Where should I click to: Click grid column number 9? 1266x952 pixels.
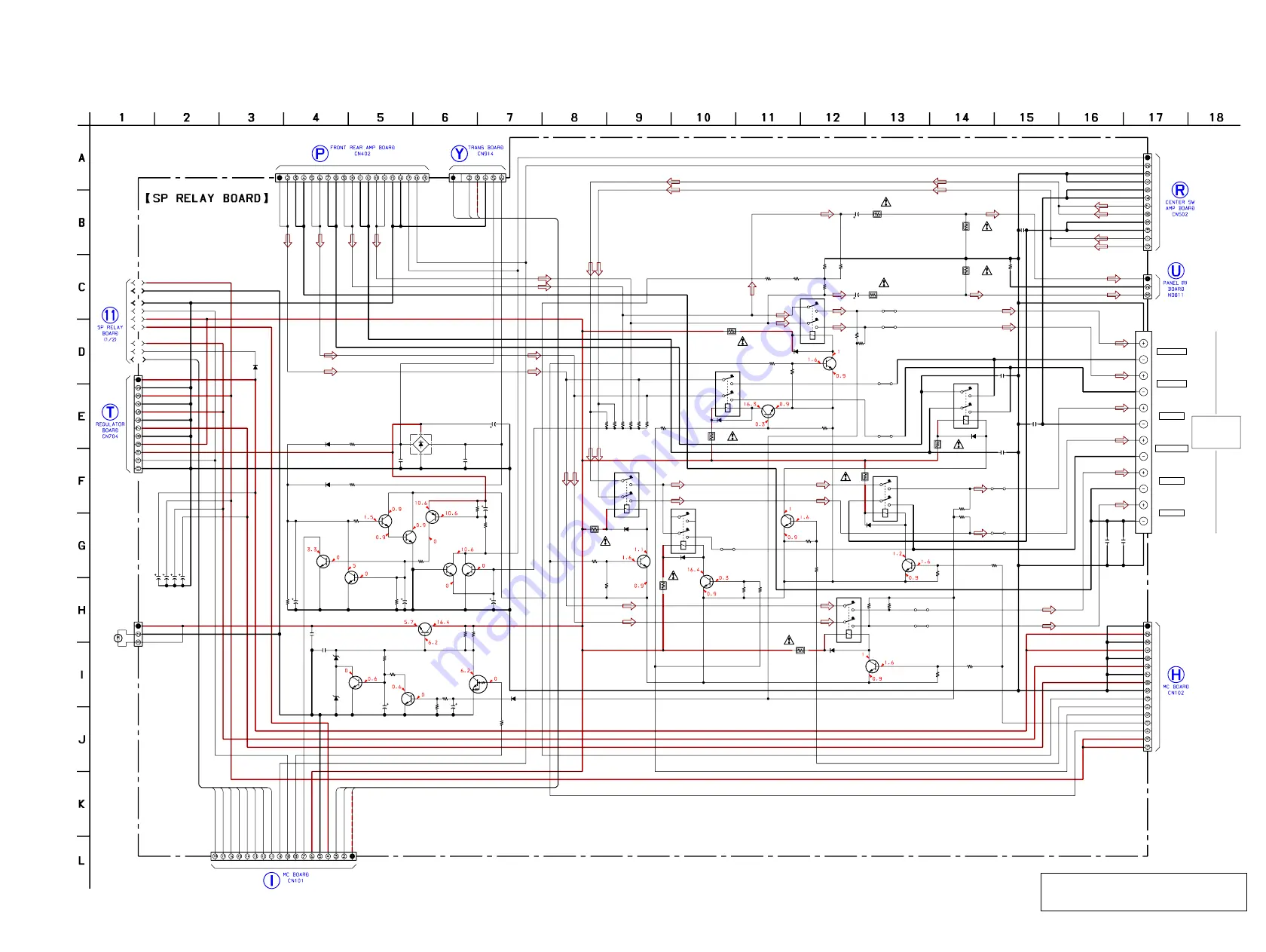(639, 118)
